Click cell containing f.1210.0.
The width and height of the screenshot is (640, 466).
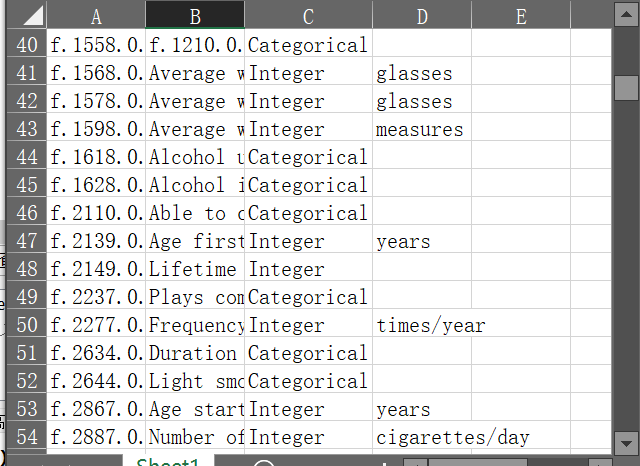(195, 44)
